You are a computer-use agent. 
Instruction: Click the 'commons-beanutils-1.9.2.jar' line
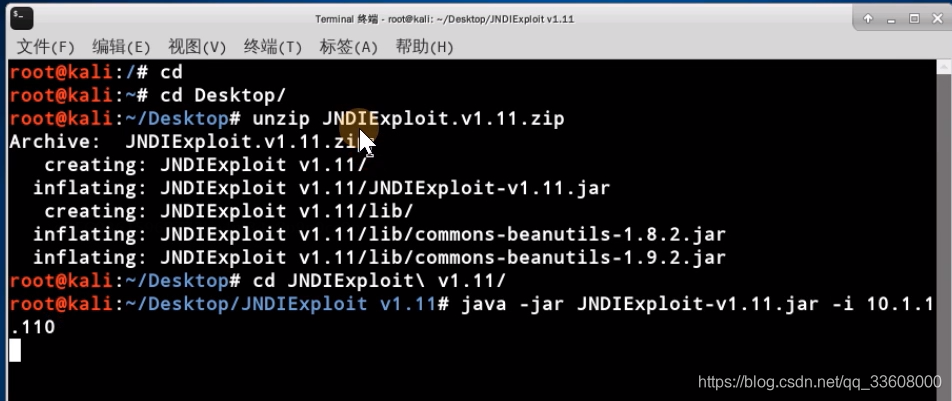(379, 258)
